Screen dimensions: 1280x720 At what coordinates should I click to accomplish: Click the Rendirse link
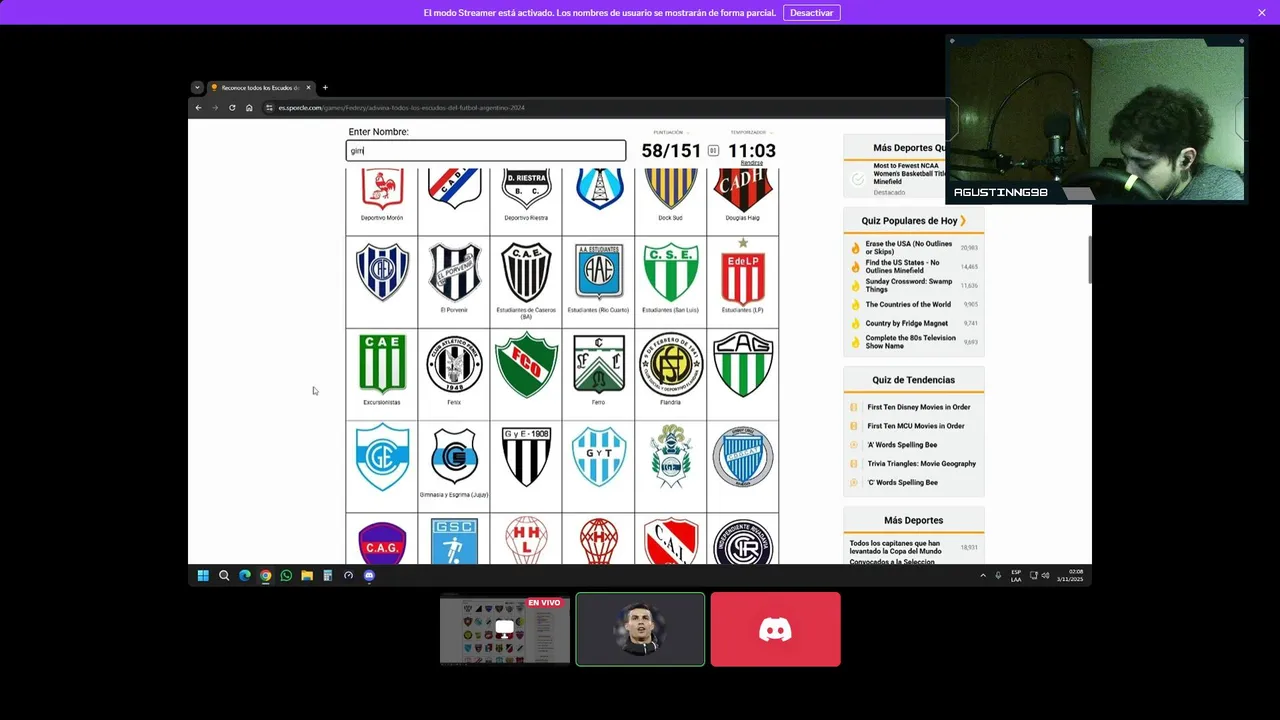point(752,163)
